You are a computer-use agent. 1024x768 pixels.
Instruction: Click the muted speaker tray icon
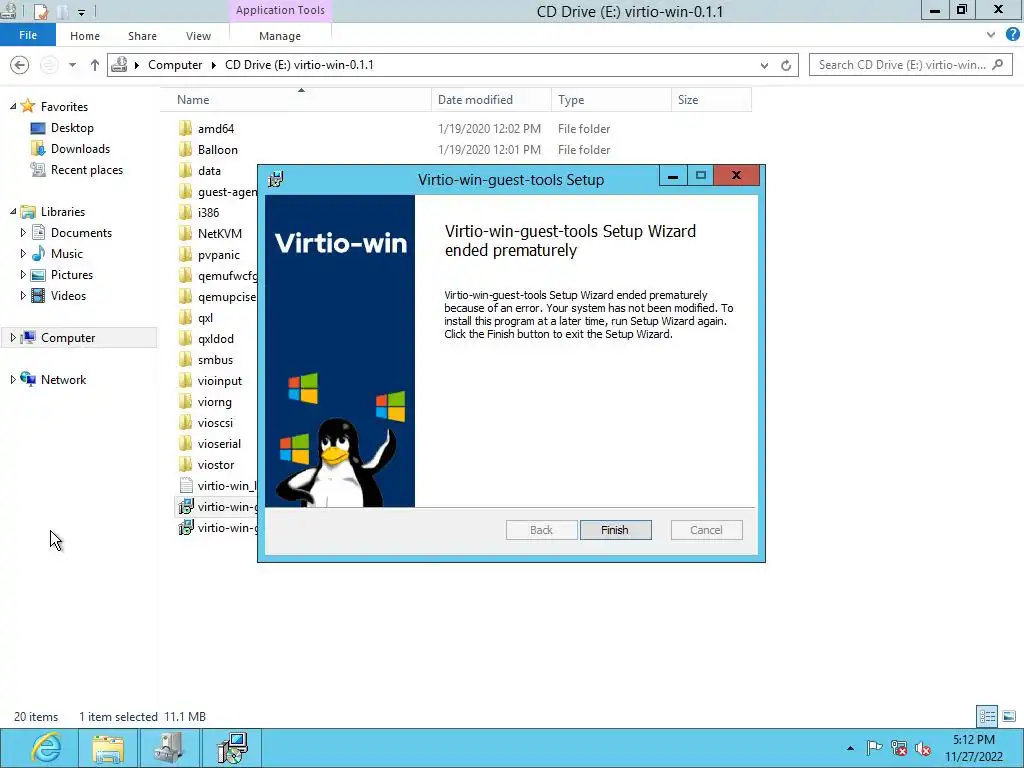923,748
